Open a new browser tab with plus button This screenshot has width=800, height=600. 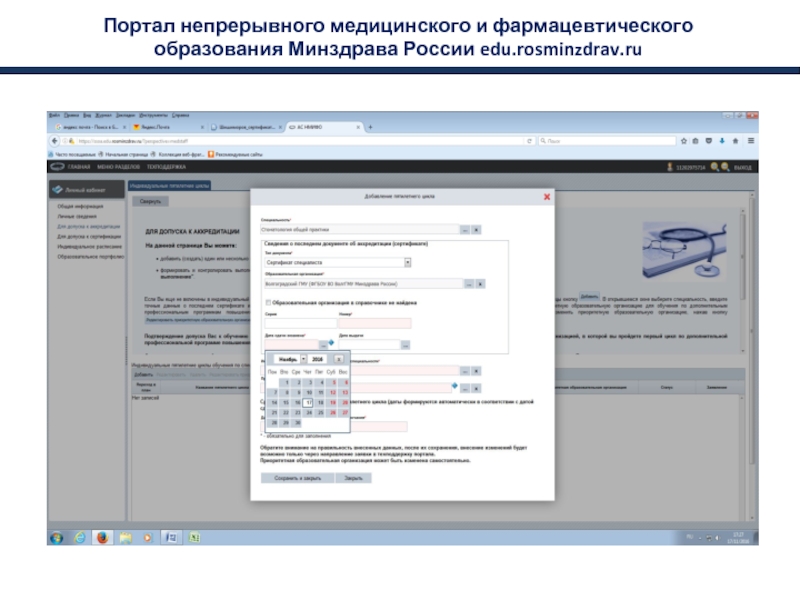click(370, 128)
